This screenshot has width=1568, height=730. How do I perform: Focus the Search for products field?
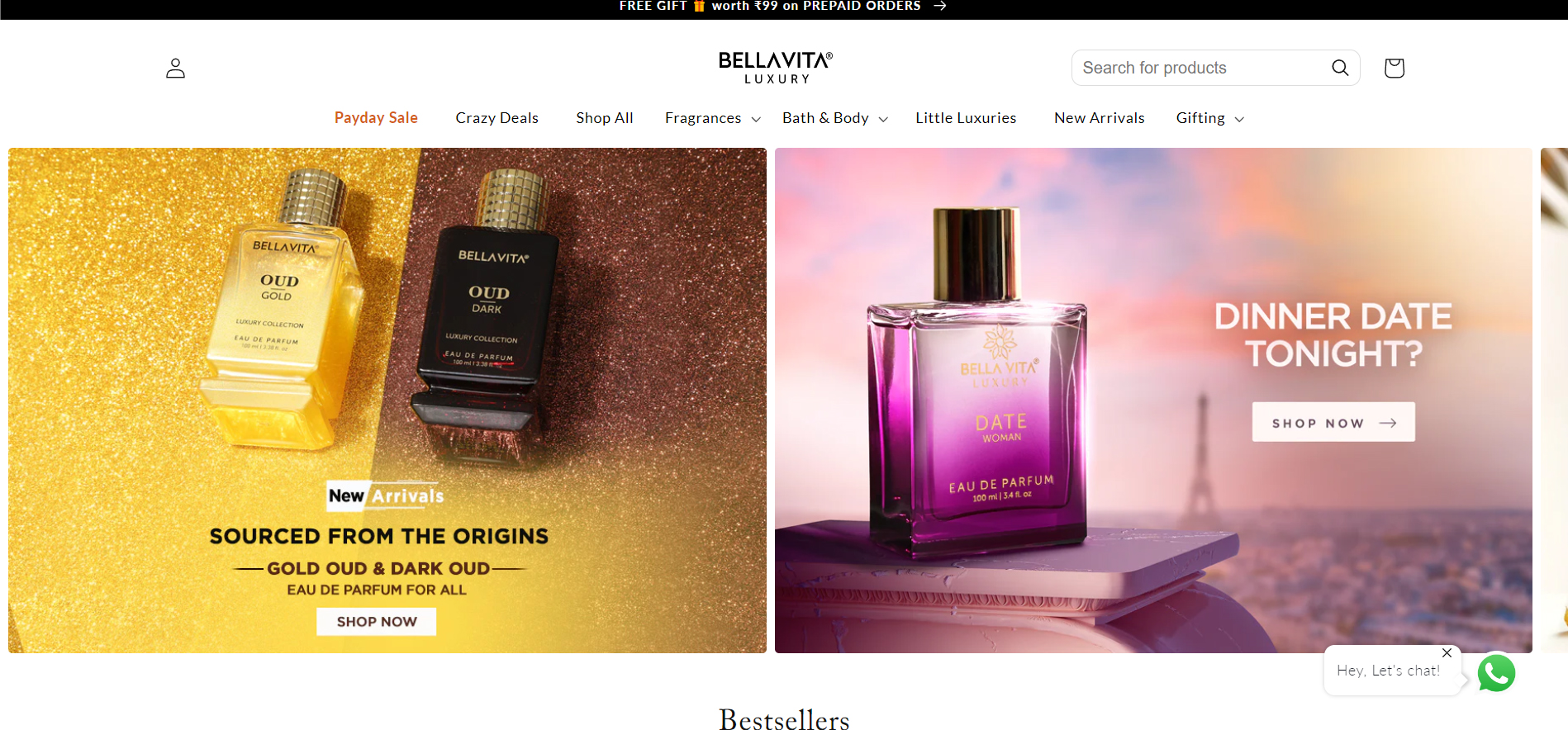[1202, 68]
